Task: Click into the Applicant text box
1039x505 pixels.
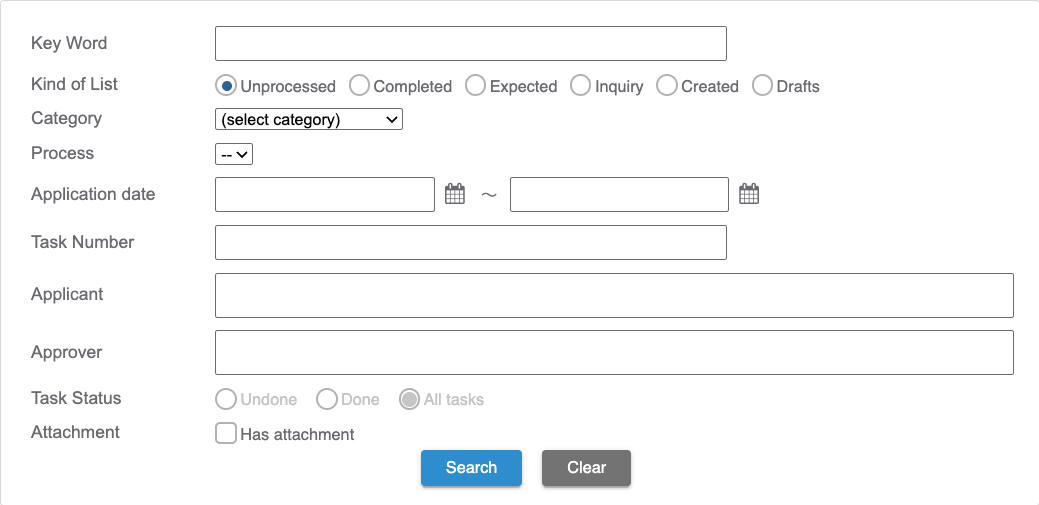Action: (x=614, y=296)
